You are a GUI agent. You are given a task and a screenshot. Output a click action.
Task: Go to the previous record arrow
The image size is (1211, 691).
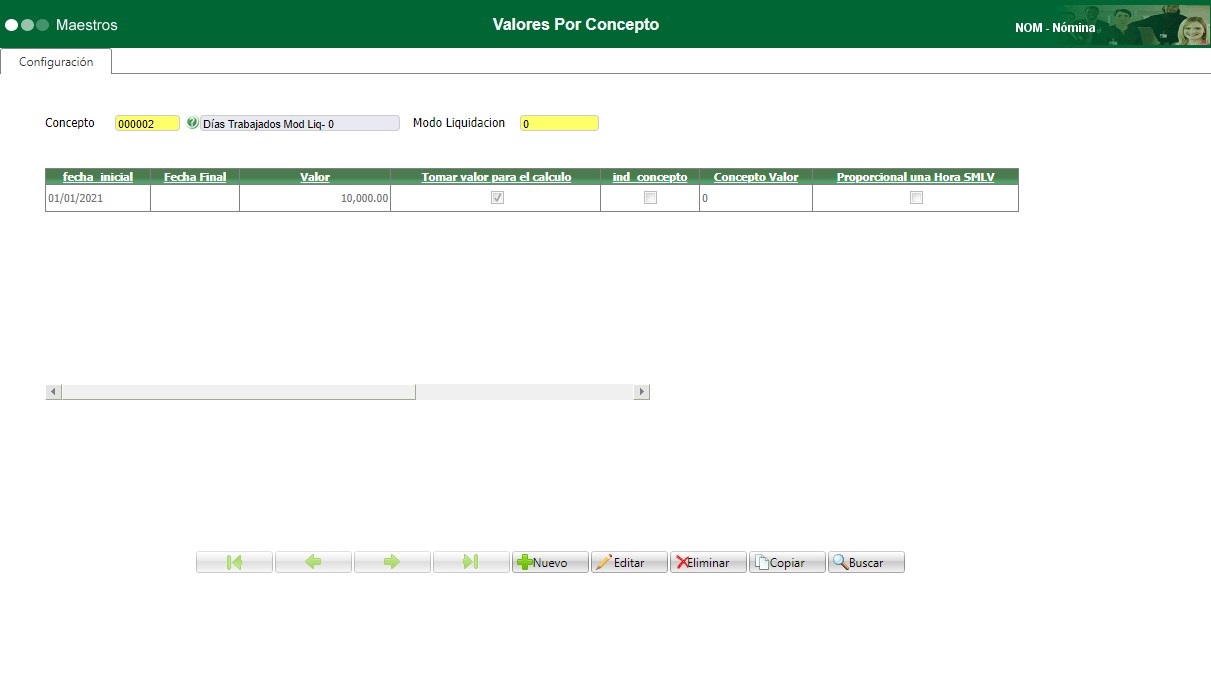pos(313,562)
